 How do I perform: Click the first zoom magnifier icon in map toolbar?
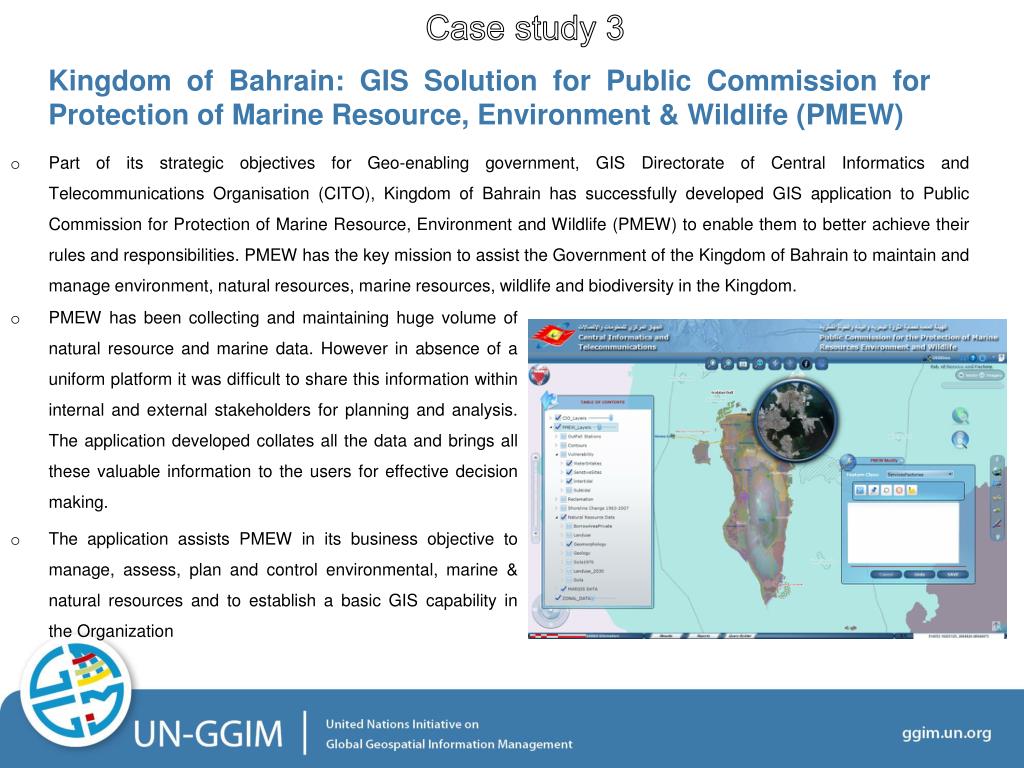point(711,363)
